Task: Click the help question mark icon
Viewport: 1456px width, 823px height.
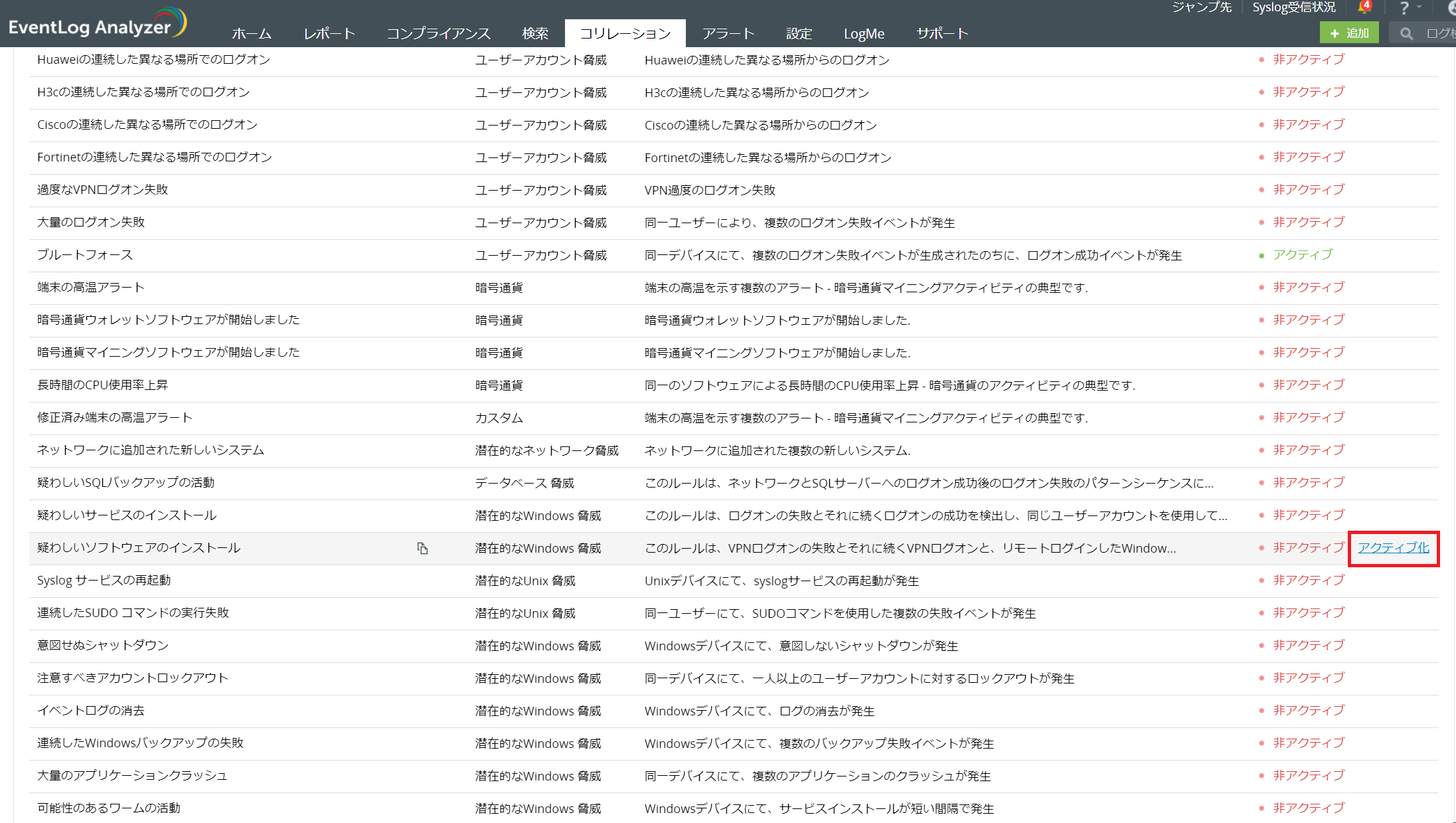Action: 1404,8
